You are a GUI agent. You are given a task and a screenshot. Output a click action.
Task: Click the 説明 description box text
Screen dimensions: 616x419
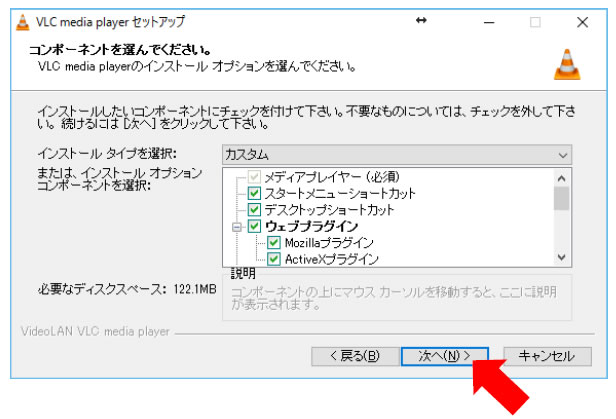(x=394, y=298)
